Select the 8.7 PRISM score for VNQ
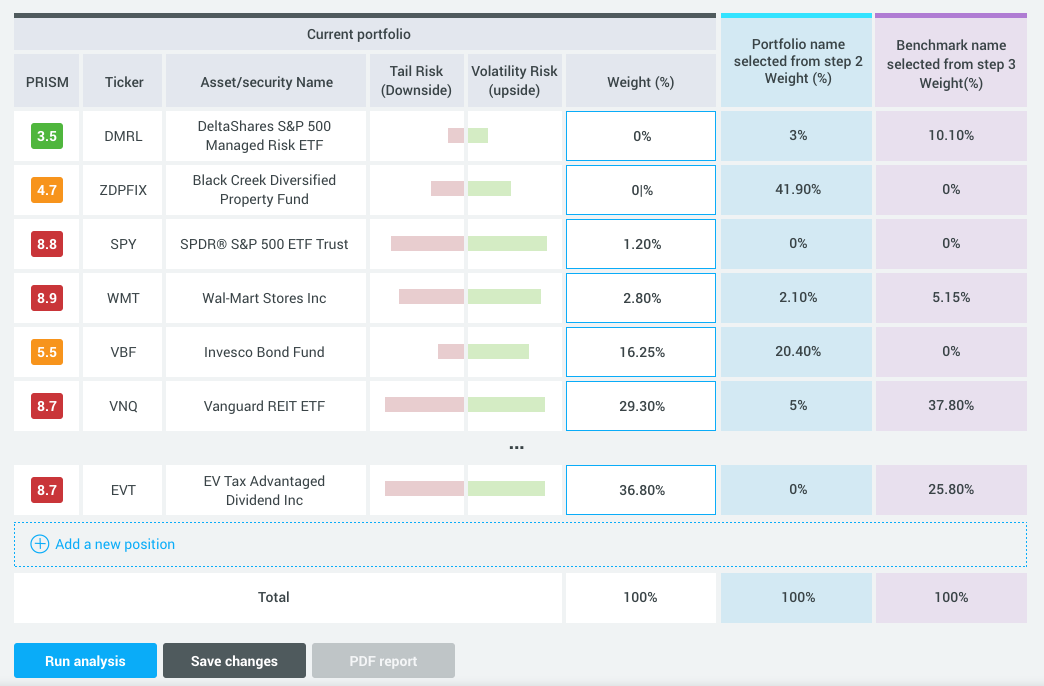 coord(46,405)
